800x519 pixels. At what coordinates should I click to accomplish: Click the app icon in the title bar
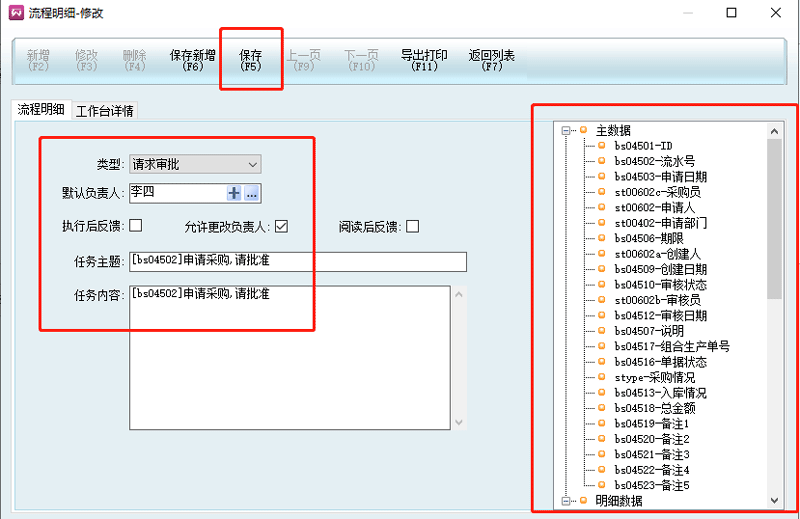coord(14,13)
